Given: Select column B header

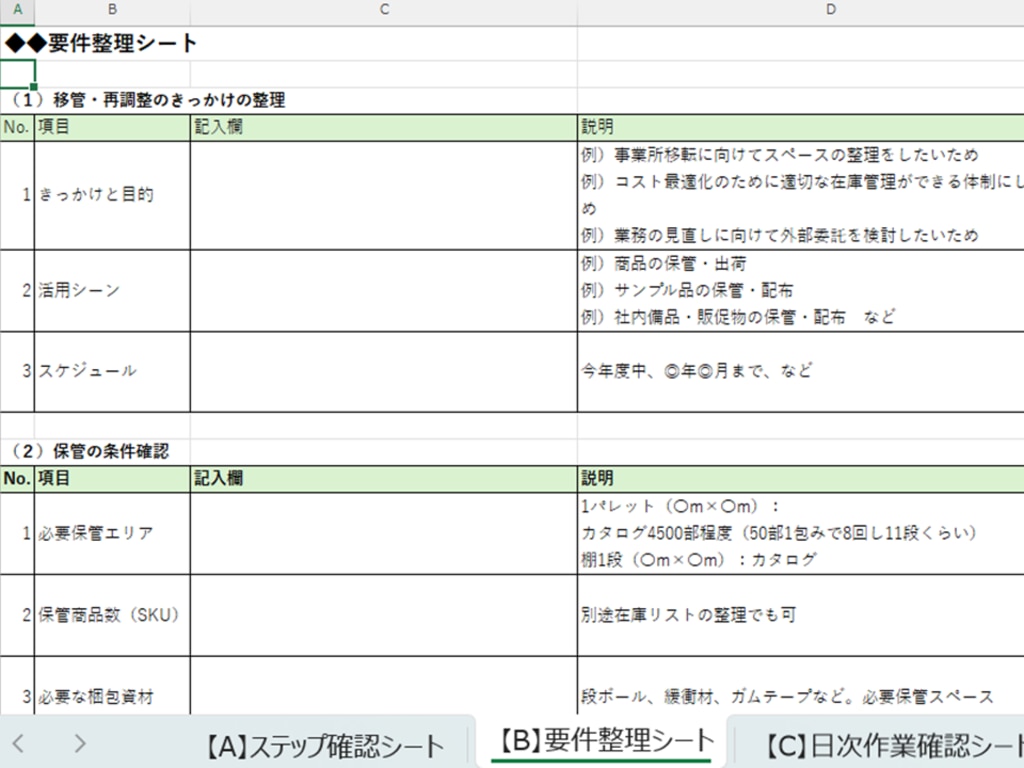Looking at the screenshot, I should pyautogui.click(x=112, y=10).
